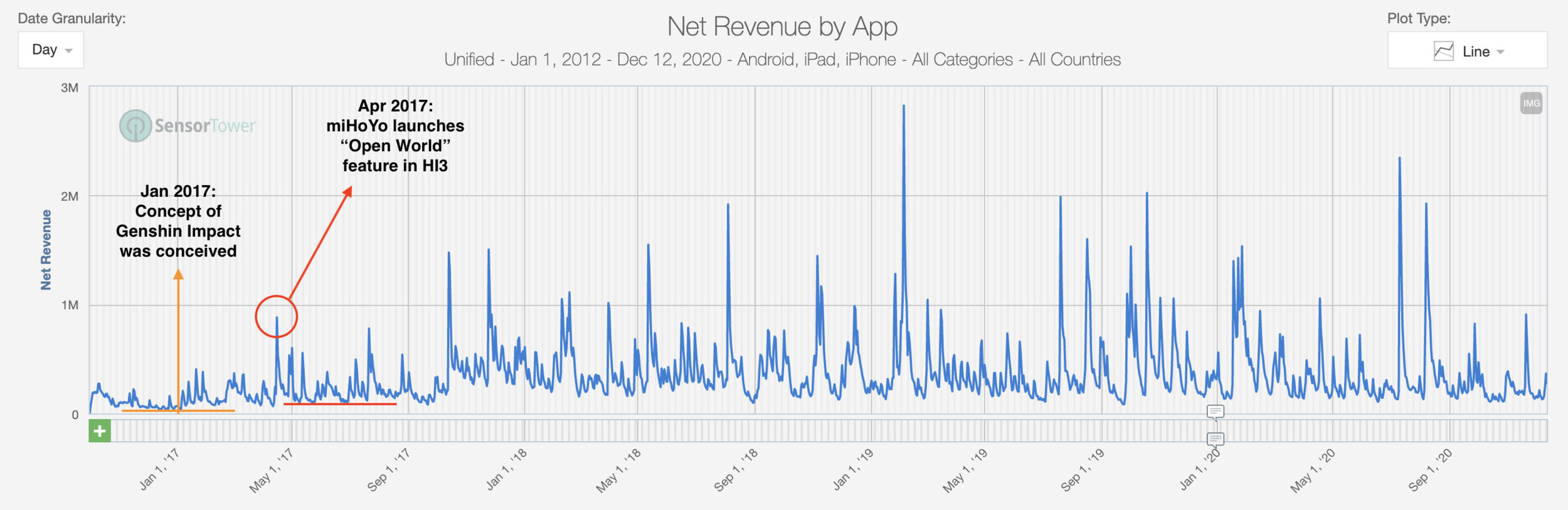Click the Jan 1, '17 axis label
The width and height of the screenshot is (1568, 510).
pyautogui.click(x=159, y=469)
